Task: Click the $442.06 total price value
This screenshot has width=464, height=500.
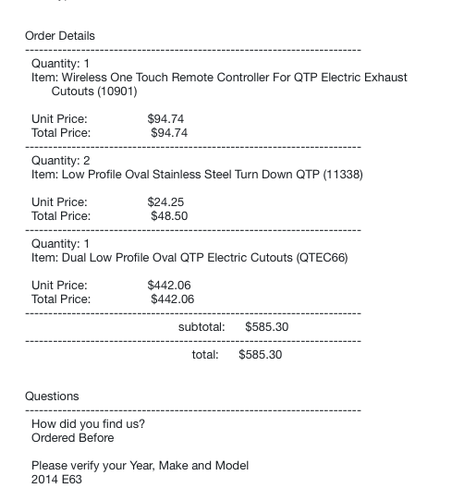Action: 172,299
